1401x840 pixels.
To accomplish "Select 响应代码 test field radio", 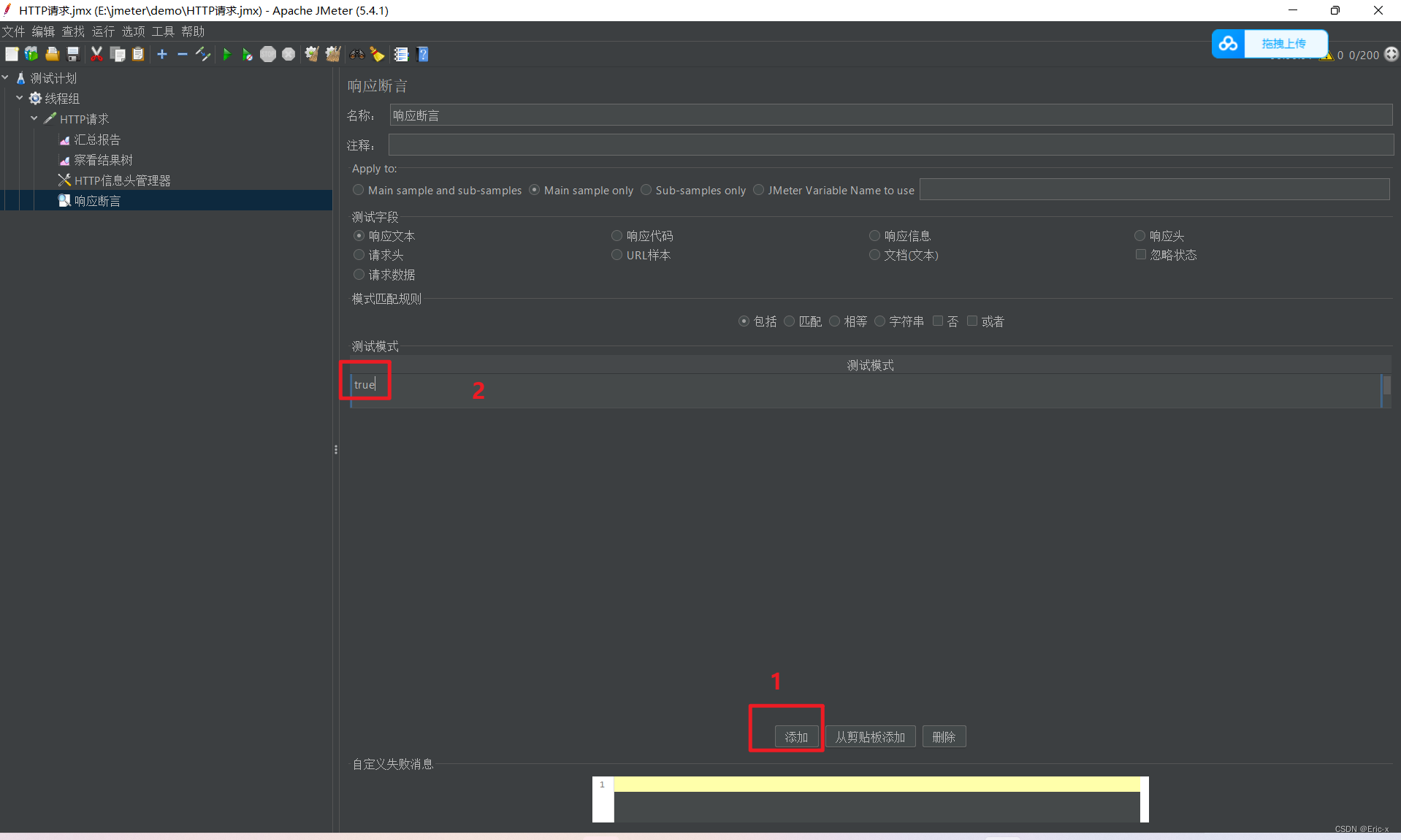I will [616, 236].
